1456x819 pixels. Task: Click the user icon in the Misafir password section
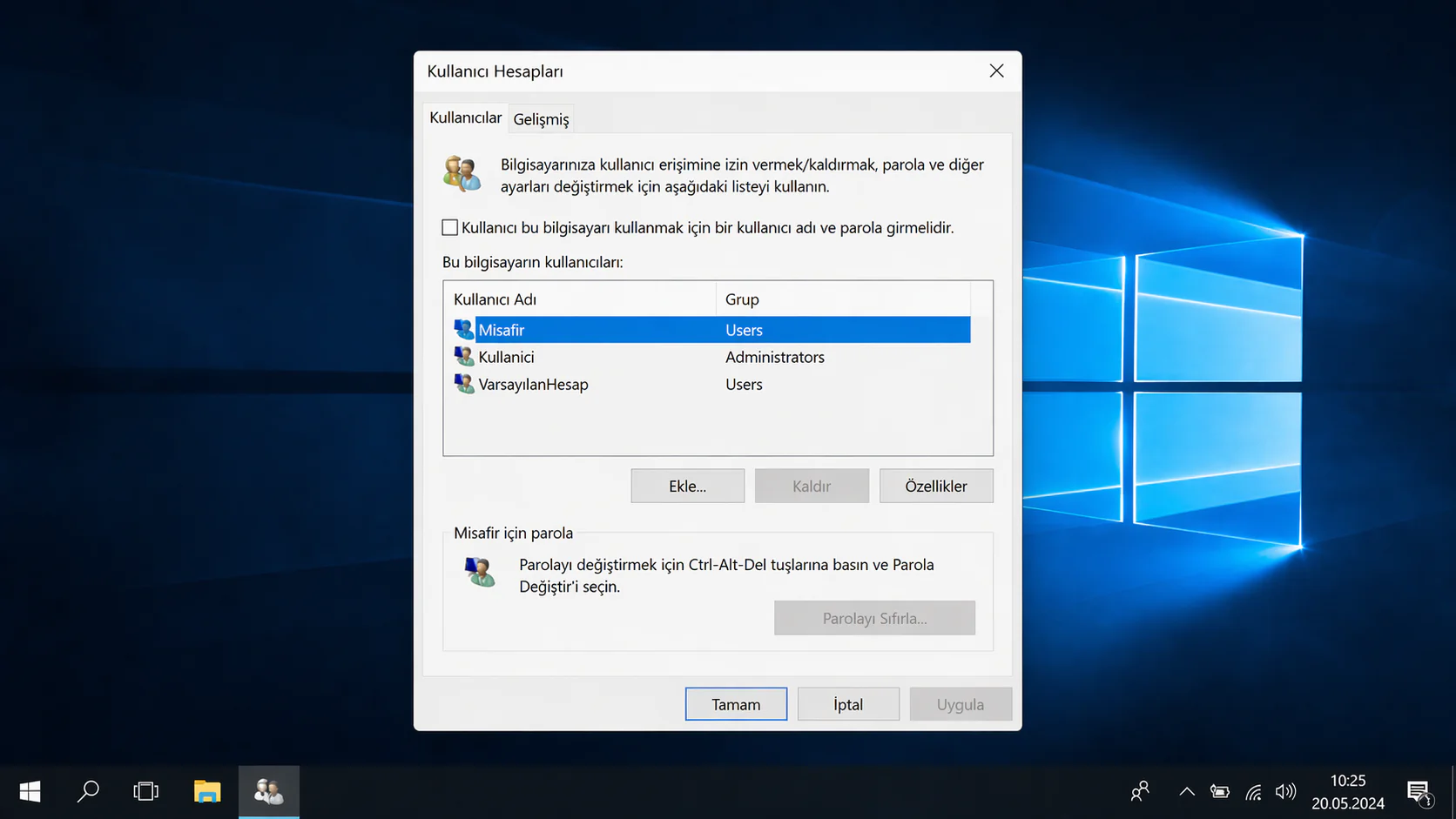point(478,573)
